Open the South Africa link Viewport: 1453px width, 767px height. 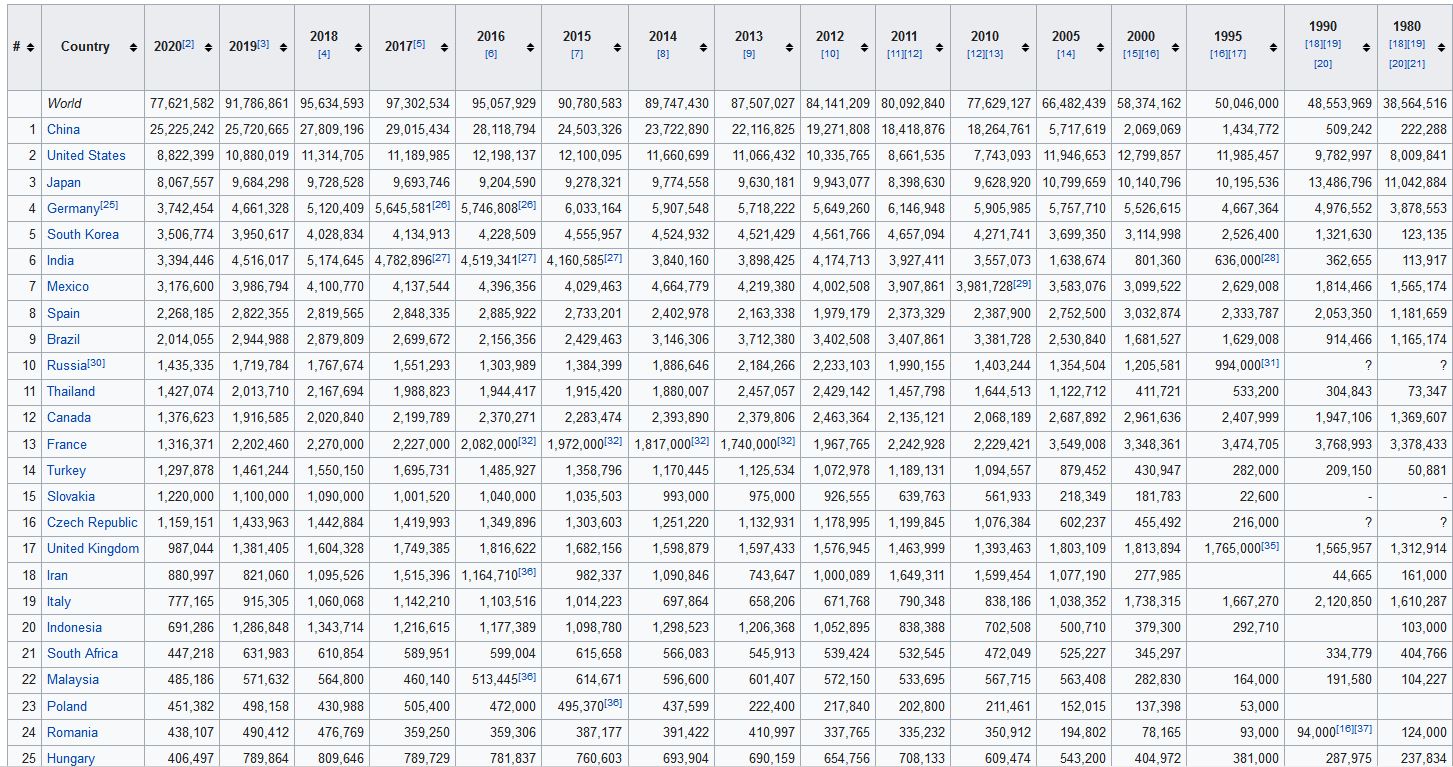(x=82, y=653)
